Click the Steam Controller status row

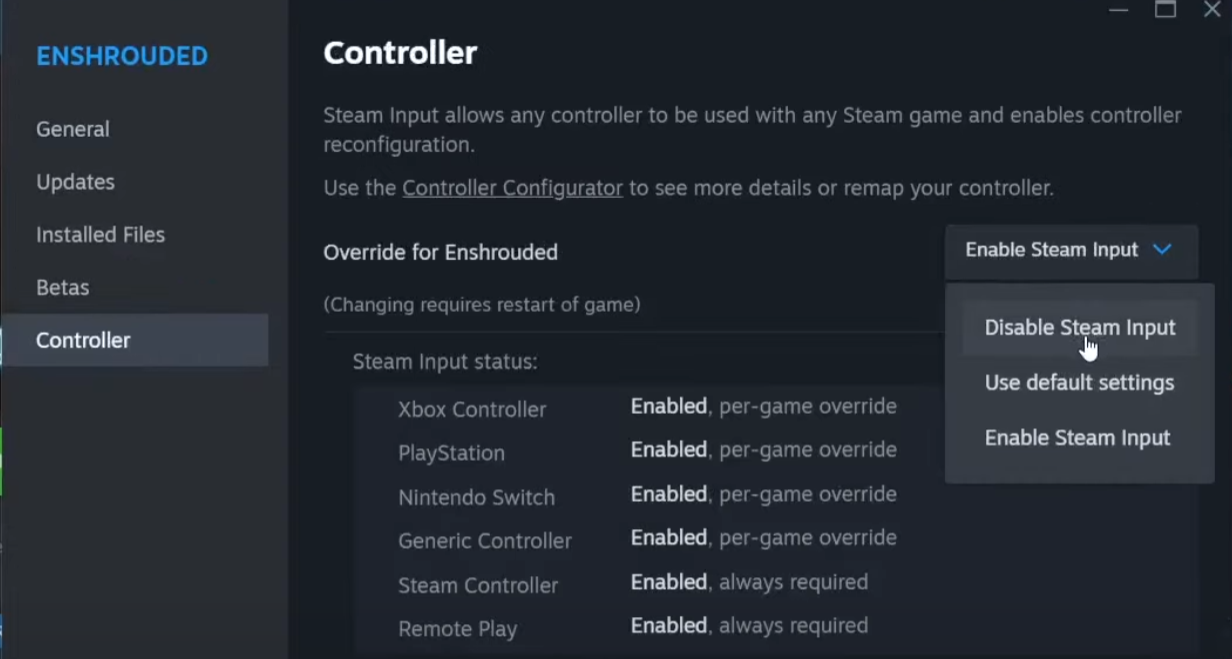click(632, 584)
